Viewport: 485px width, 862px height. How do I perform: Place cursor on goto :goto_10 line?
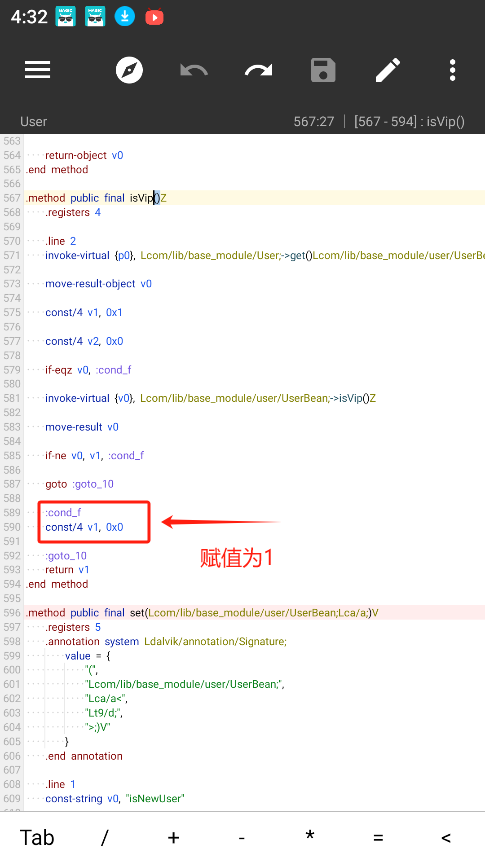[x=79, y=484]
